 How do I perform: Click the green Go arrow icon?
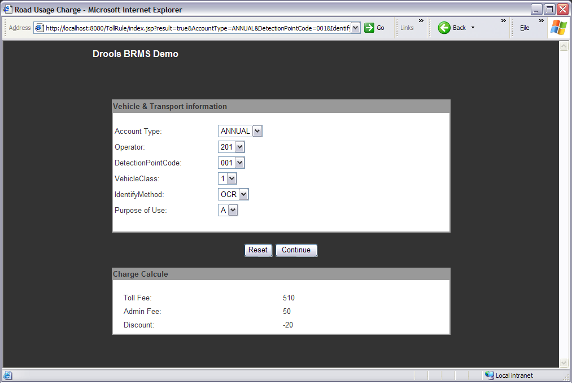tap(369, 28)
